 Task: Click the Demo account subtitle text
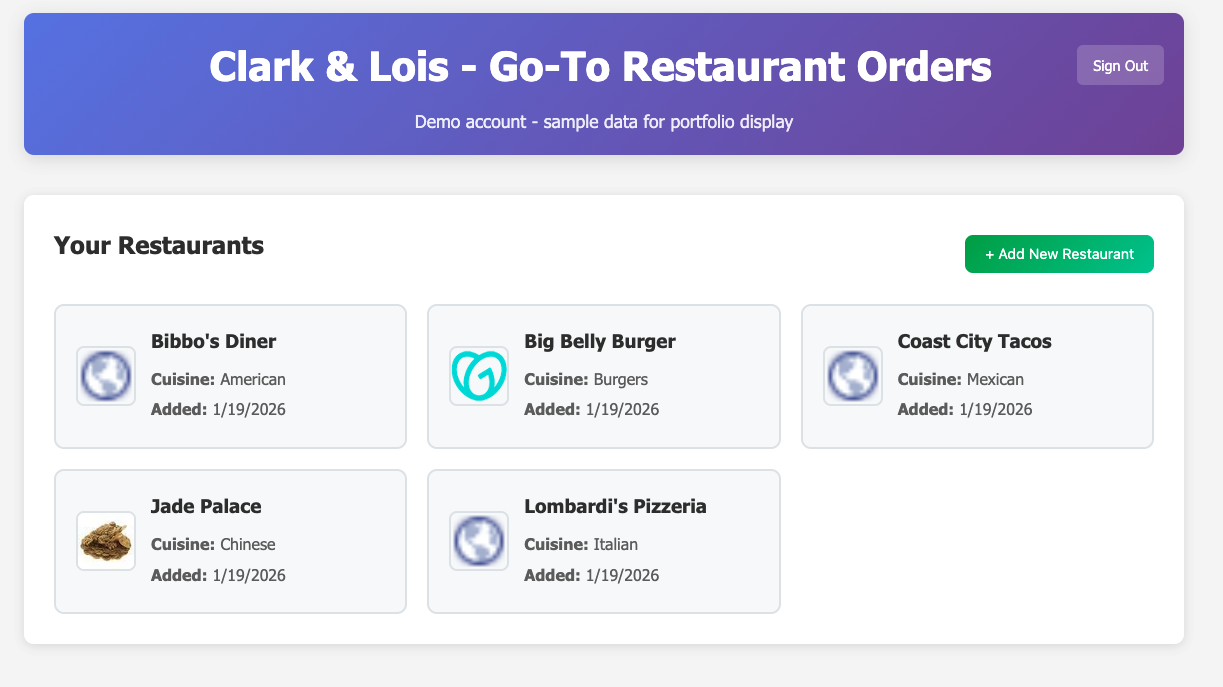click(604, 121)
